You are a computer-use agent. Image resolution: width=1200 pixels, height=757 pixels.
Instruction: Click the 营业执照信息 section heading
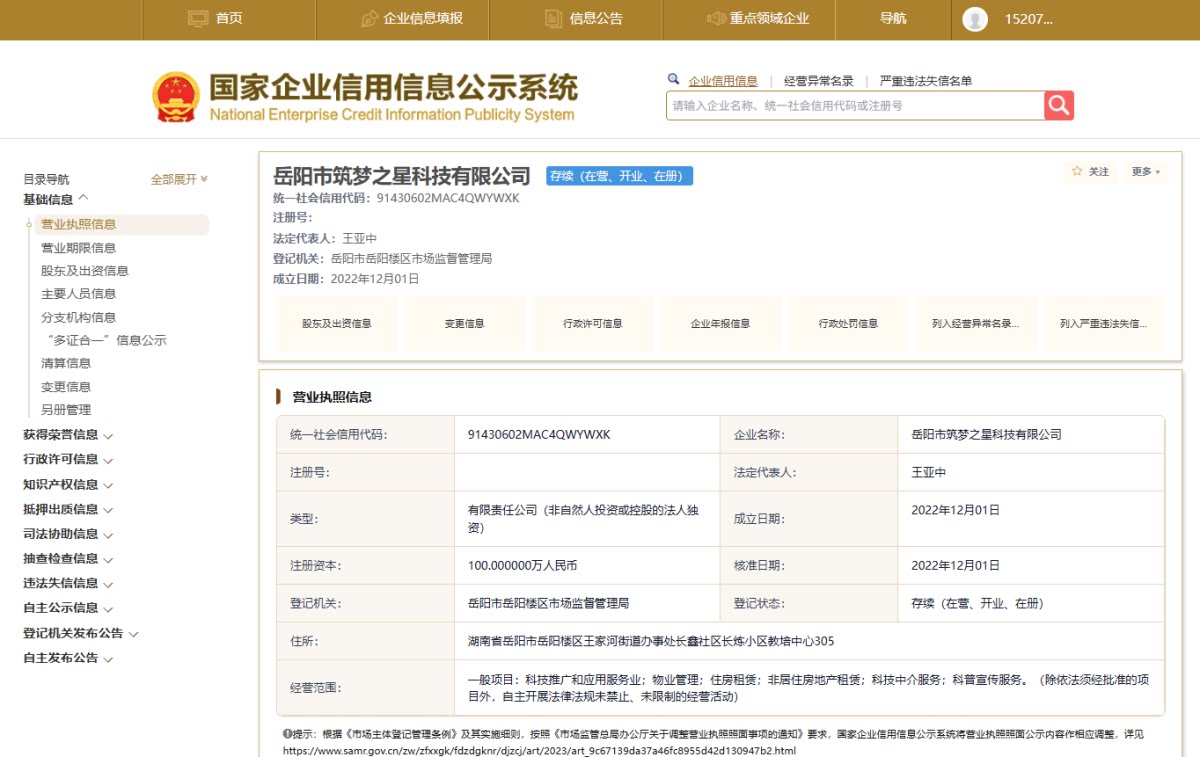(332, 397)
